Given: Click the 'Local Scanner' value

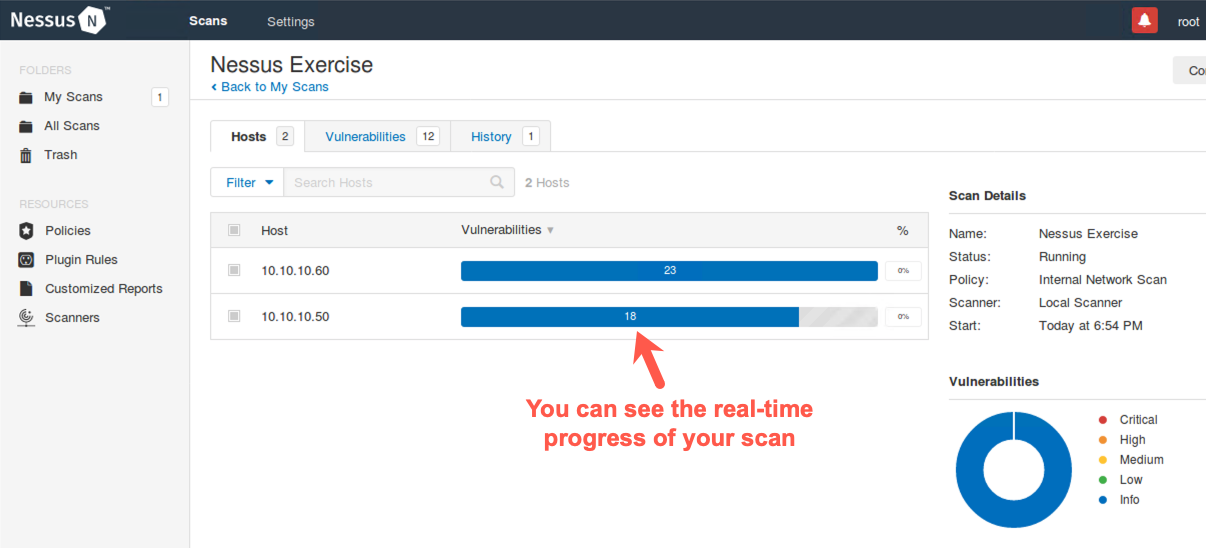Looking at the screenshot, I should point(1080,303).
